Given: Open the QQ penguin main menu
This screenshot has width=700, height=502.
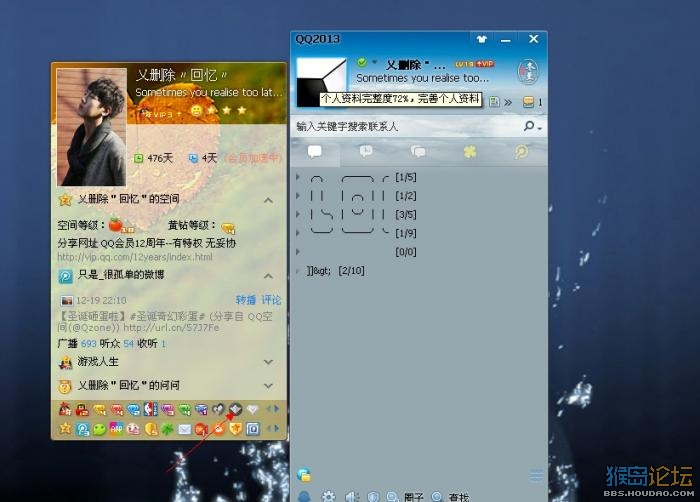Looking at the screenshot, I should pos(304,497).
